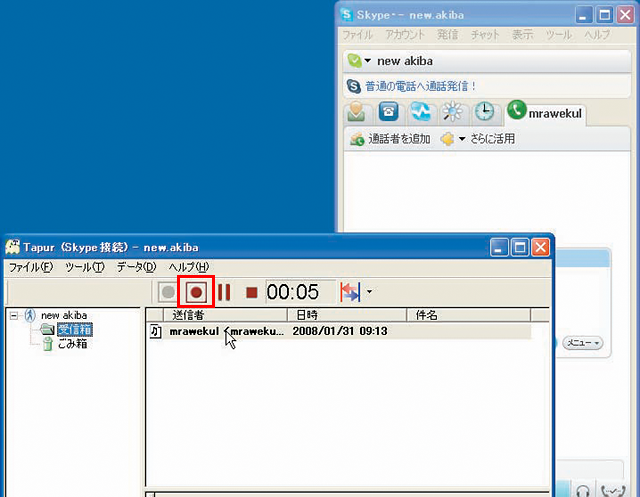The image size is (640, 497).
Task: Click the メニュー dropdown button in Skype
Action: tap(582, 343)
